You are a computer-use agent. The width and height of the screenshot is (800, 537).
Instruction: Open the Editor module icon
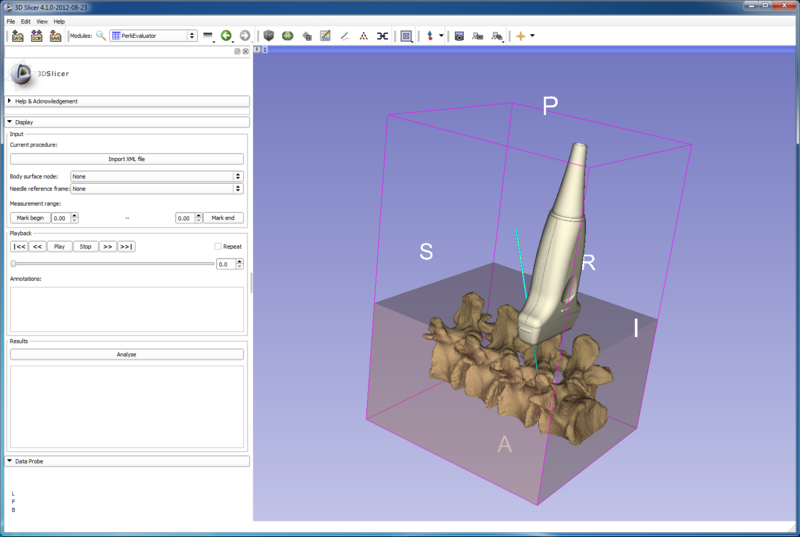pyautogui.click(x=325, y=36)
